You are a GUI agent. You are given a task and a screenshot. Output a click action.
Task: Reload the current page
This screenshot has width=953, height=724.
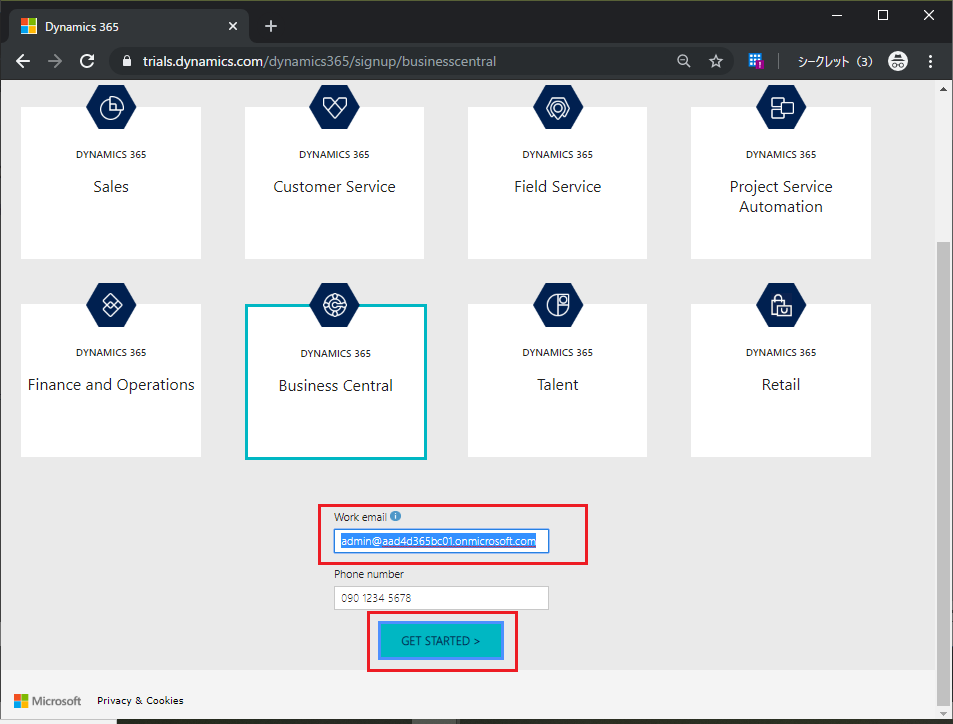[x=88, y=61]
